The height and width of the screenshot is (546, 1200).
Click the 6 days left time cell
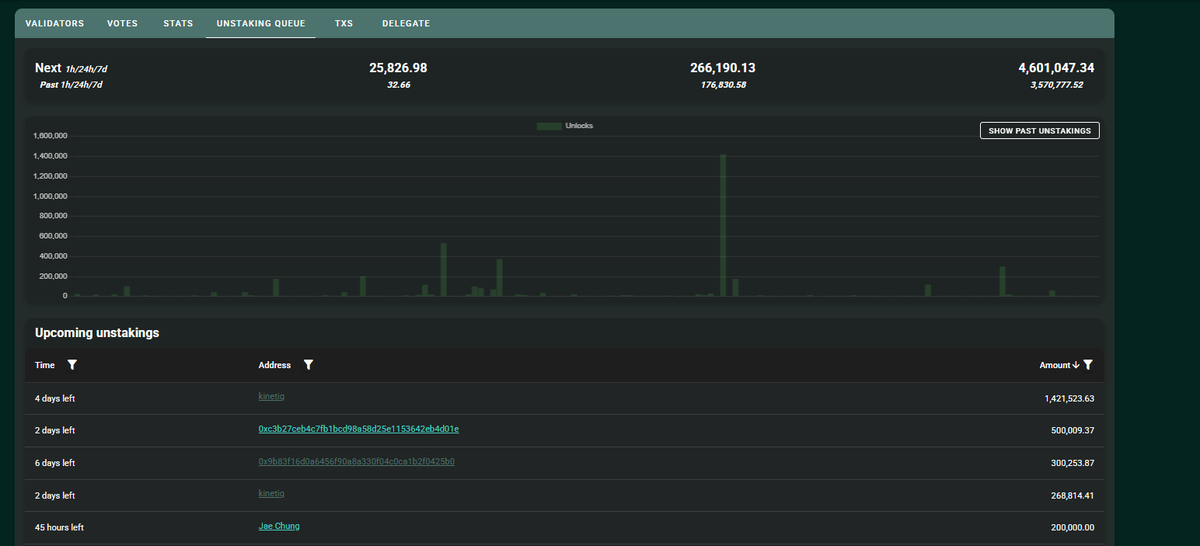pos(55,462)
